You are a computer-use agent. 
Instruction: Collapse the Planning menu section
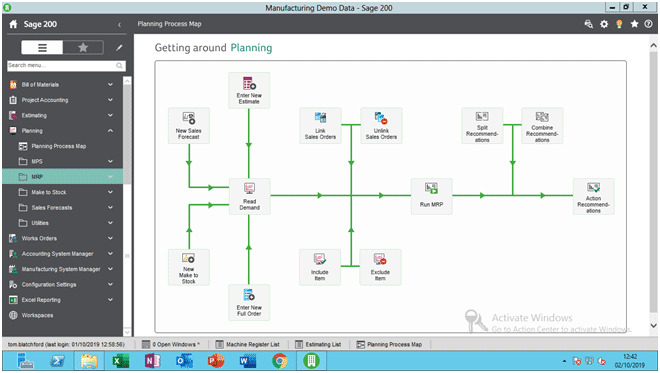tap(110, 131)
